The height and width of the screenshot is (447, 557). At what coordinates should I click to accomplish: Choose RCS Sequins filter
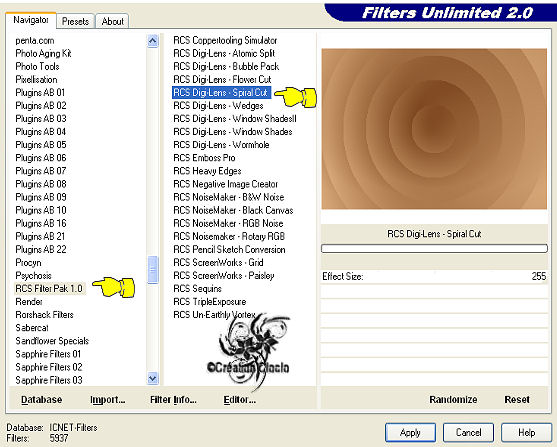[x=197, y=289]
